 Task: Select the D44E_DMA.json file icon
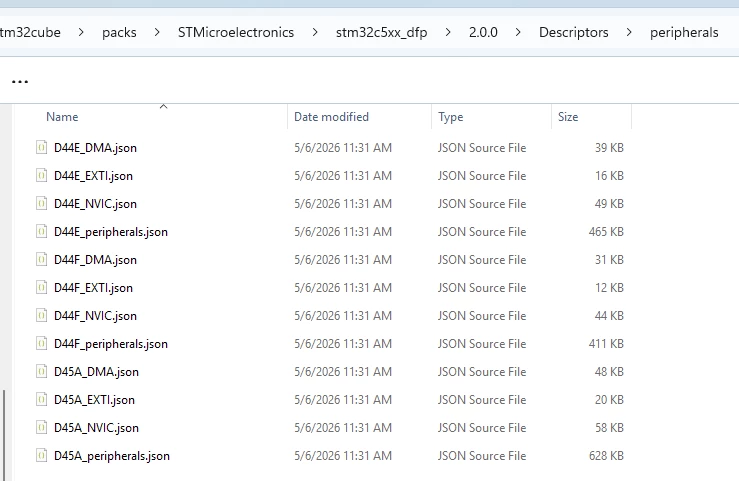(x=41, y=147)
